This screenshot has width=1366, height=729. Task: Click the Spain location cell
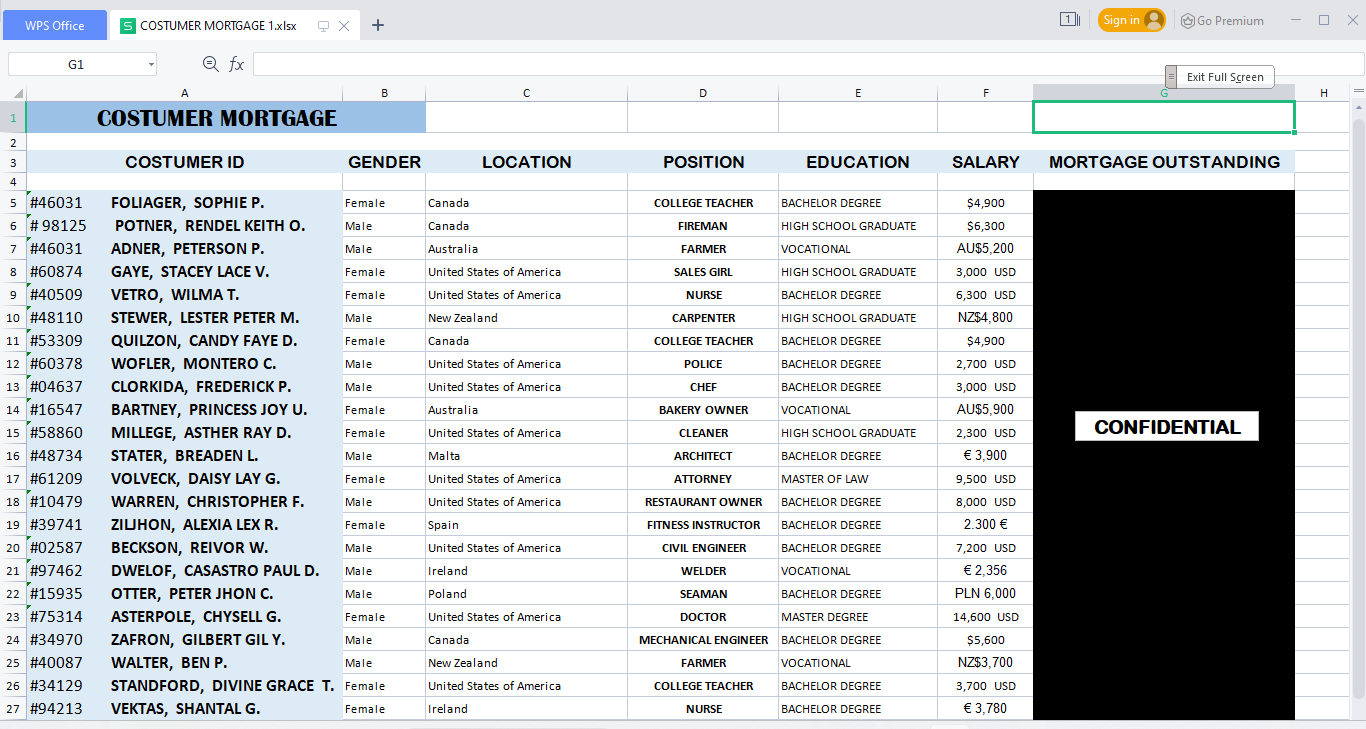(x=526, y=525)
